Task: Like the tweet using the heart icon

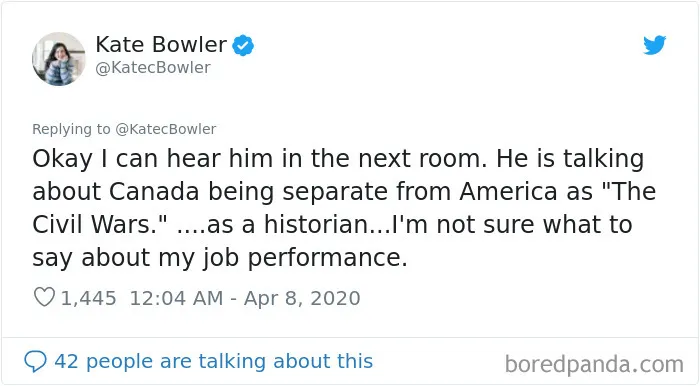Action: pyautogui.click(x=44, y=297)
